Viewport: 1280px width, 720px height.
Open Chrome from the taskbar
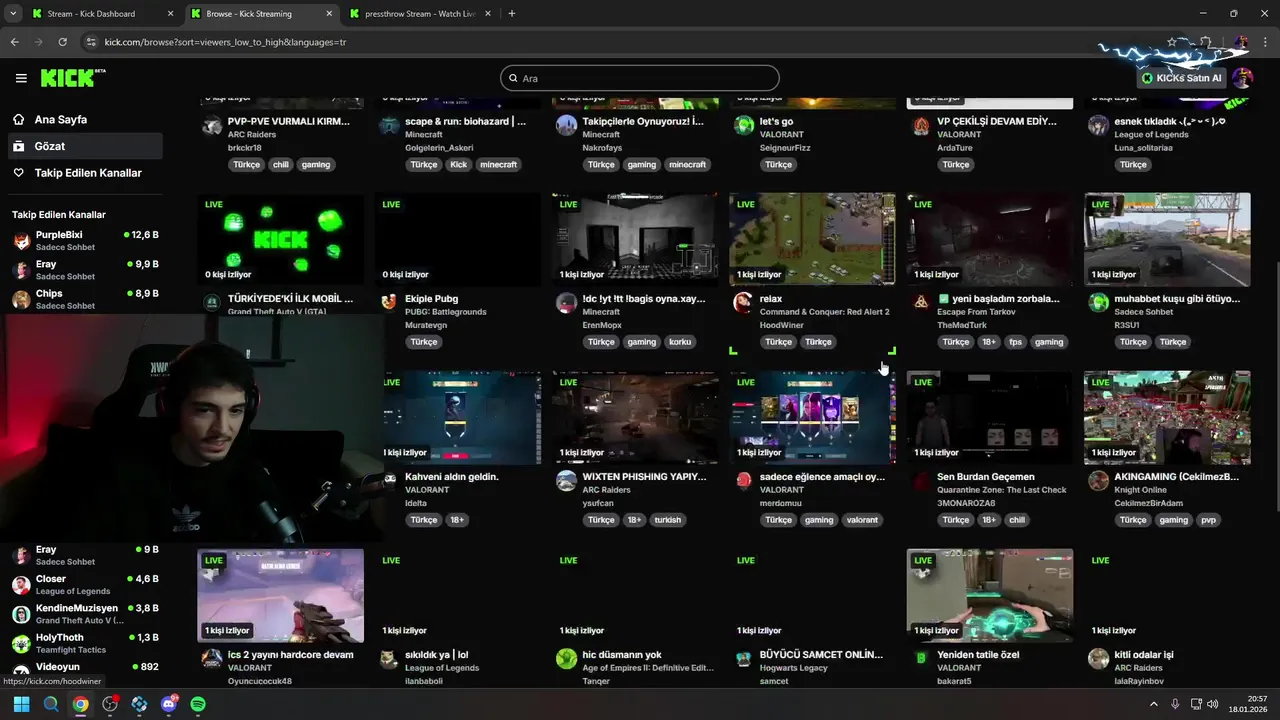pyautogui.click(x=80, y=704)
